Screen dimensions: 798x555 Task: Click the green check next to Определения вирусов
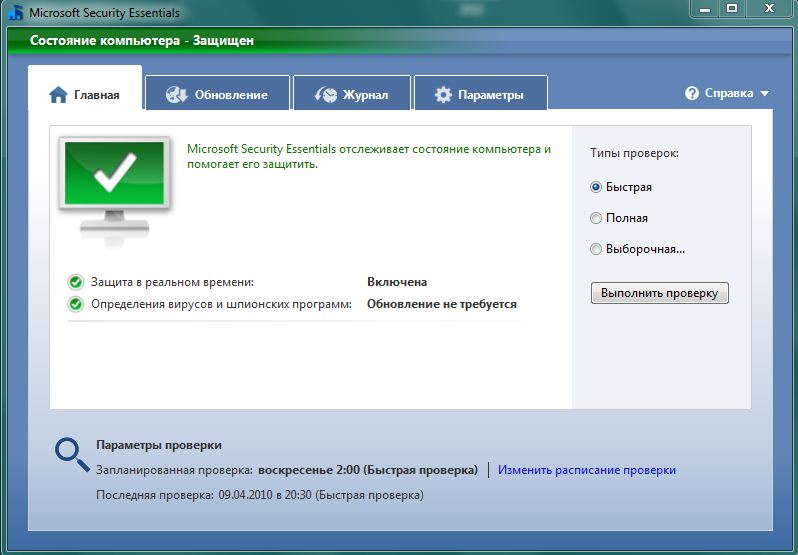point(76,304)
